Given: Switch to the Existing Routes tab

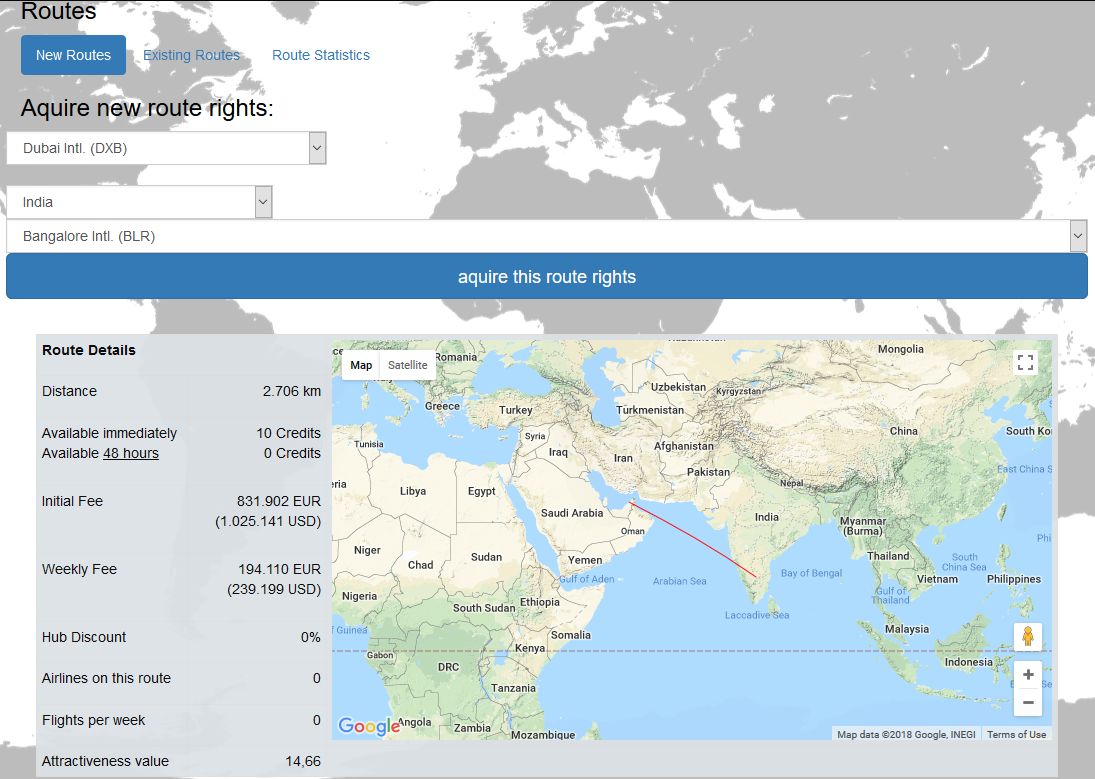Looking at the screenshot, I should [x=191, y=55].
